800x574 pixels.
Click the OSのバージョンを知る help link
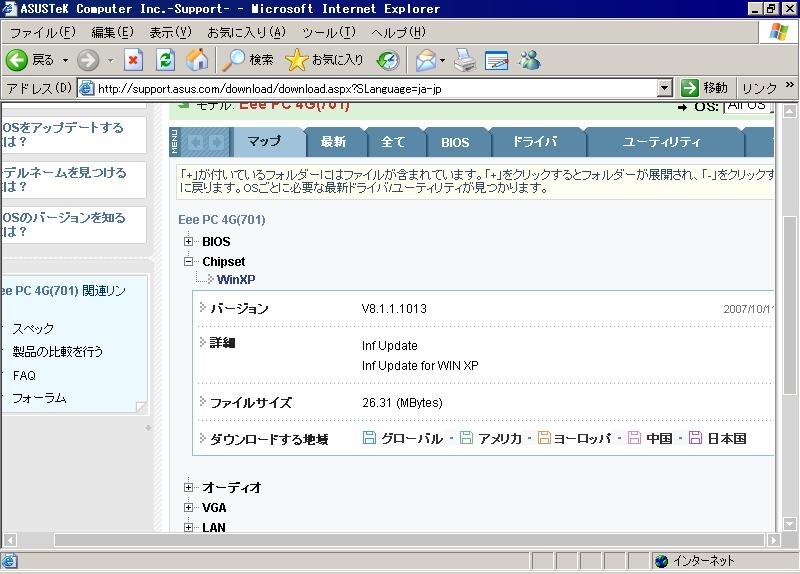pyautogui.click(x=63, y=224)
